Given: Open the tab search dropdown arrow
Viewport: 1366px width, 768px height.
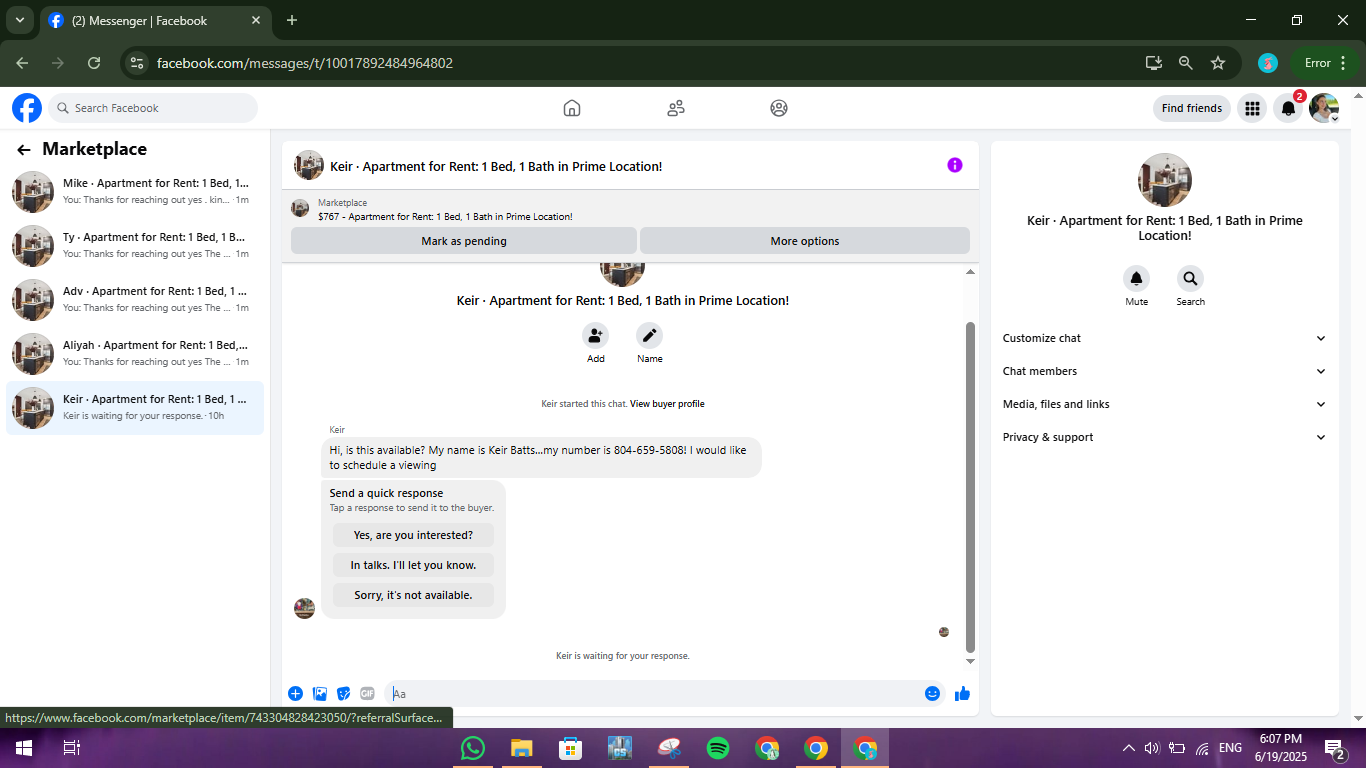Looking at the screenshot, I should click(19, 20).
